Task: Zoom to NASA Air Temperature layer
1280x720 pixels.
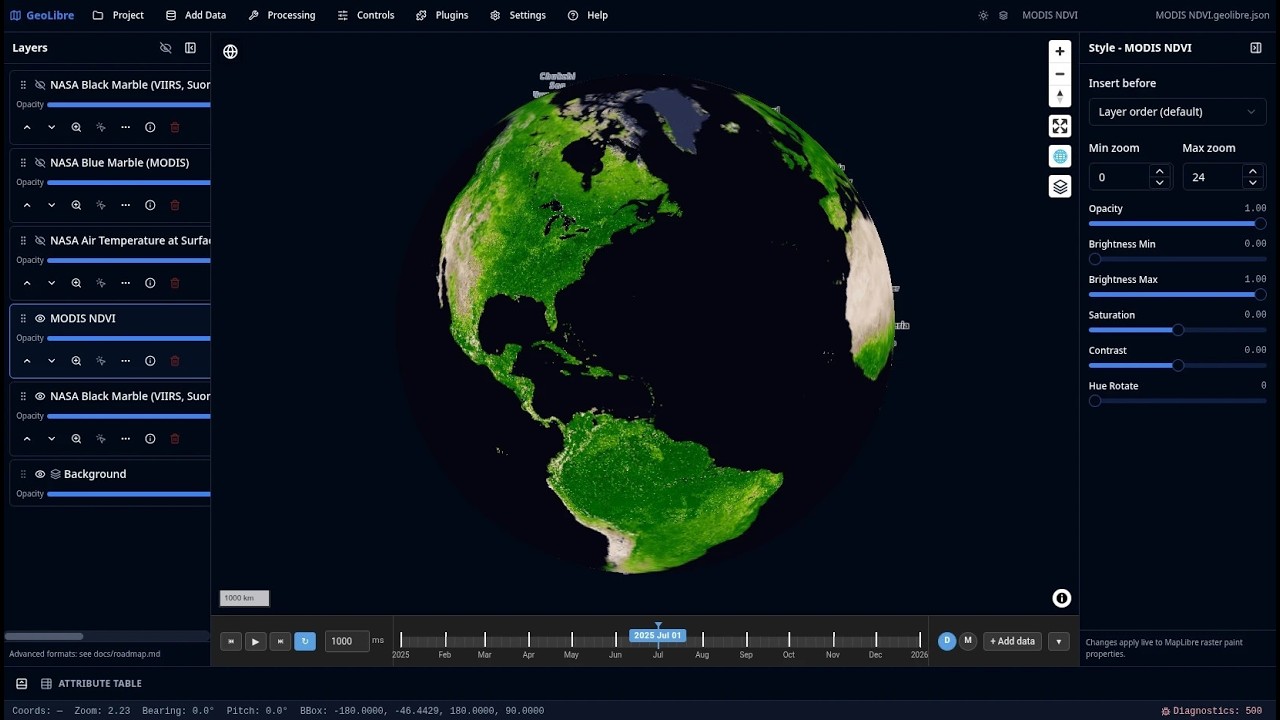Action: pos(76,283)
